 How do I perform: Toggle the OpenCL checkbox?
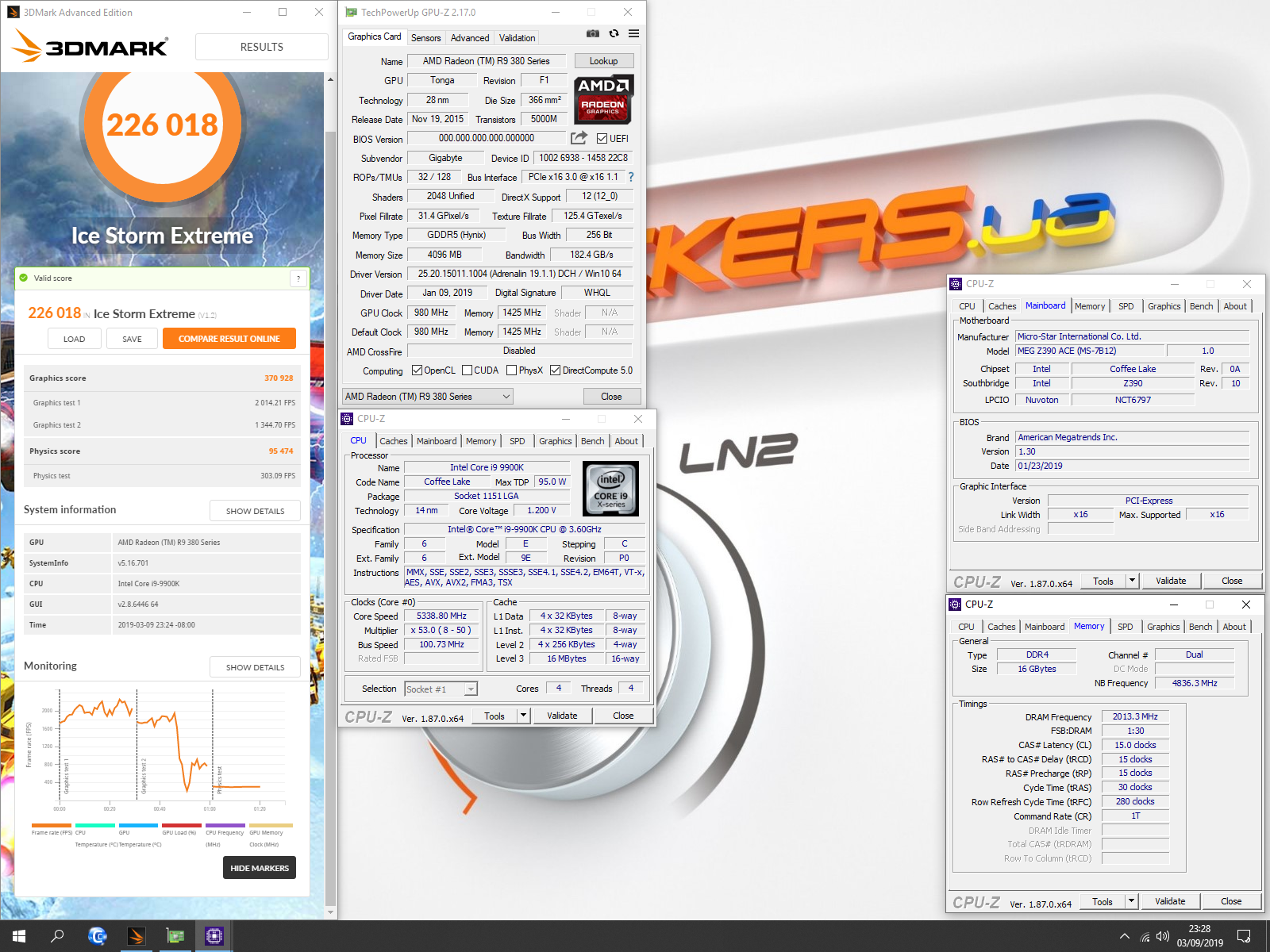tap(417, 370)
